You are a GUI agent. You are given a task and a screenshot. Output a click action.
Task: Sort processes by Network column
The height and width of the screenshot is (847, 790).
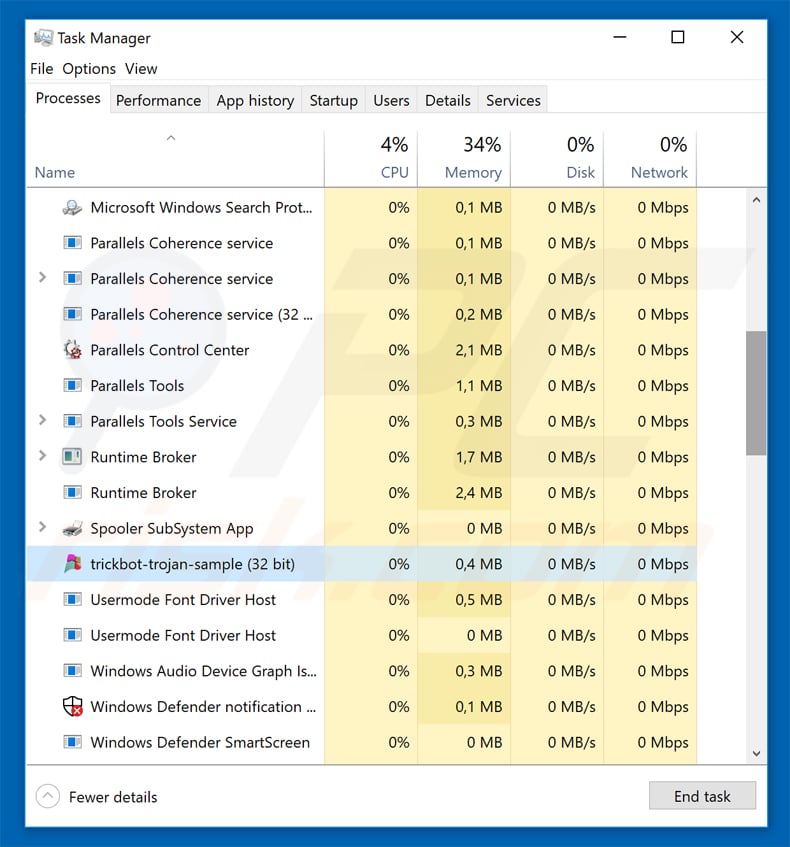pyautogui.click(x=650, y=159)
